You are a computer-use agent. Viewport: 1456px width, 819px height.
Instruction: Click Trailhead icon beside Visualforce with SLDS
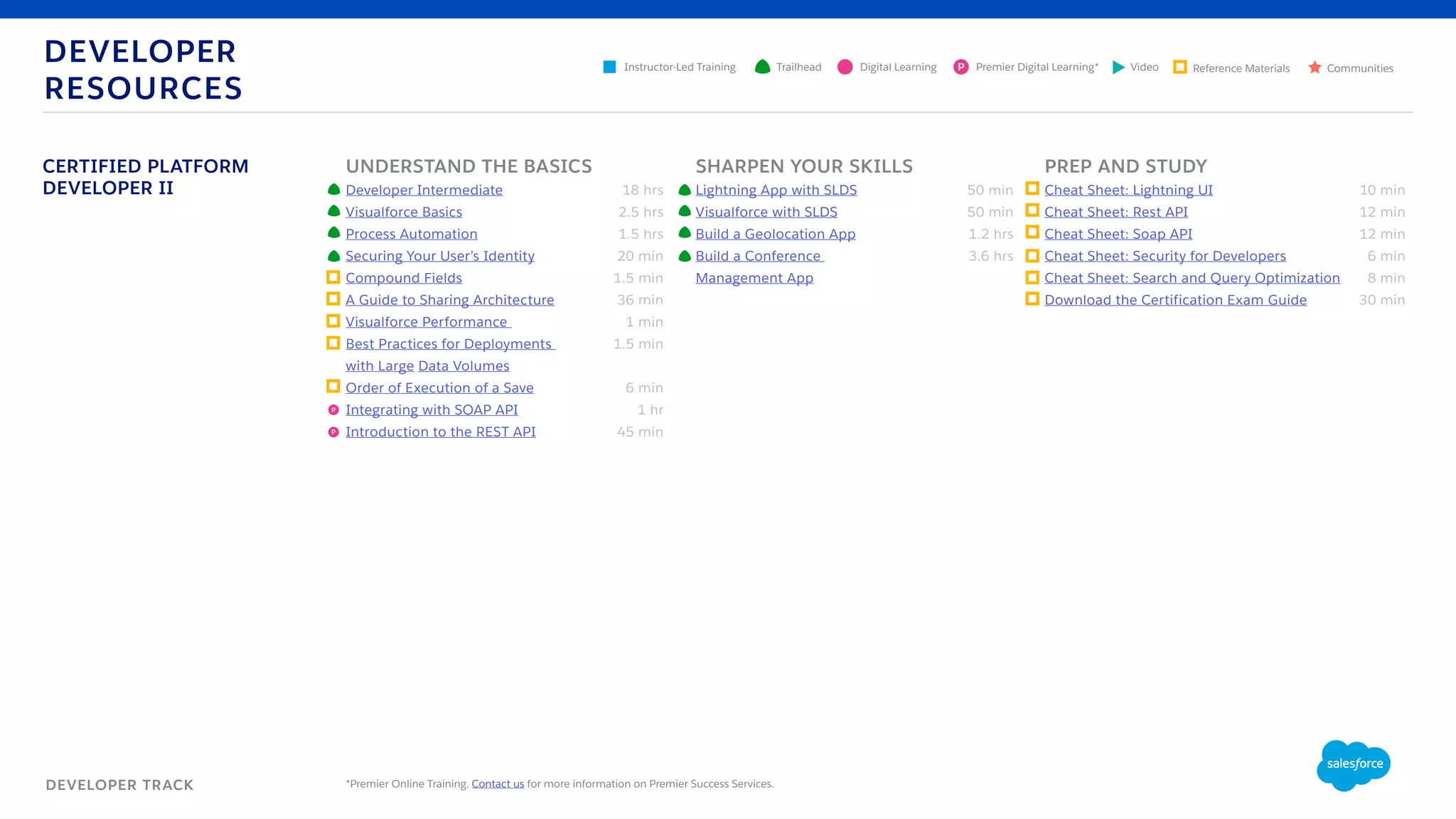tap(685, 211)
